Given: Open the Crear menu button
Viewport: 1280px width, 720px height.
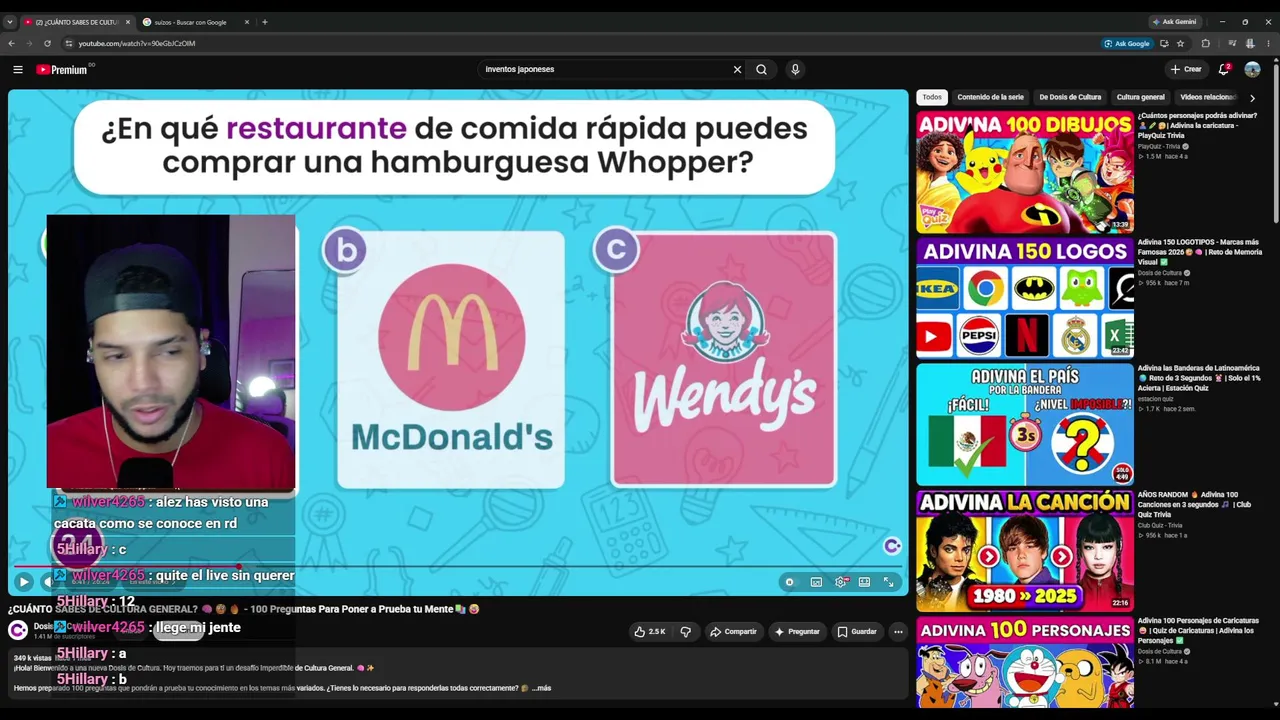Looking at the screenshot, I should [x=1186, y=69].
